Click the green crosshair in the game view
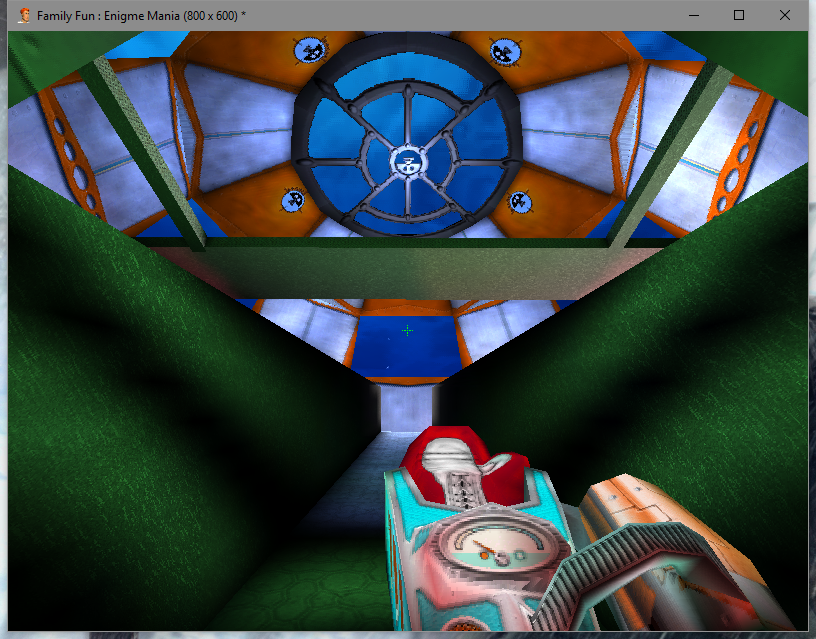Image resolution: width=816 pixels, height=639 pixels. click(x=407, y=330)
